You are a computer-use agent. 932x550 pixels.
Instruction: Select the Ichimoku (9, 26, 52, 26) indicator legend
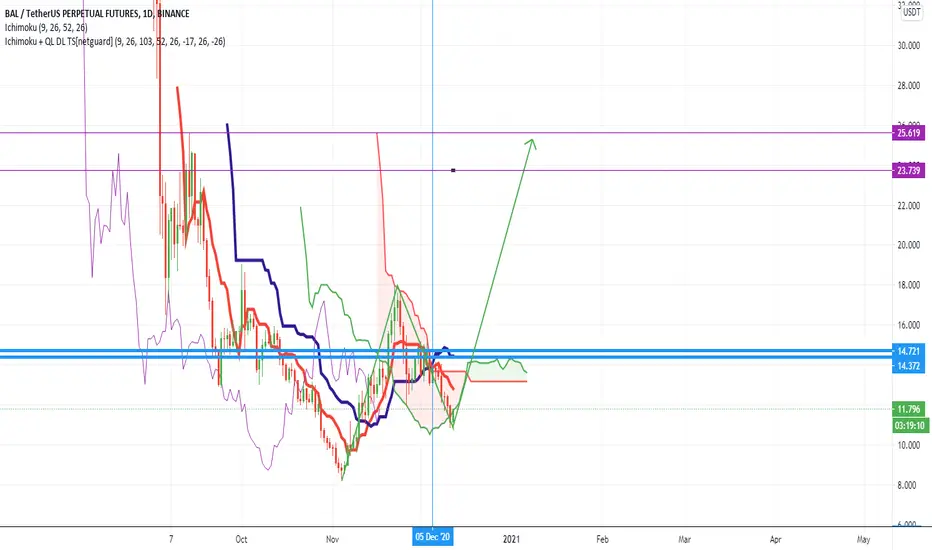pyautogui.click(x=46, y=27)
